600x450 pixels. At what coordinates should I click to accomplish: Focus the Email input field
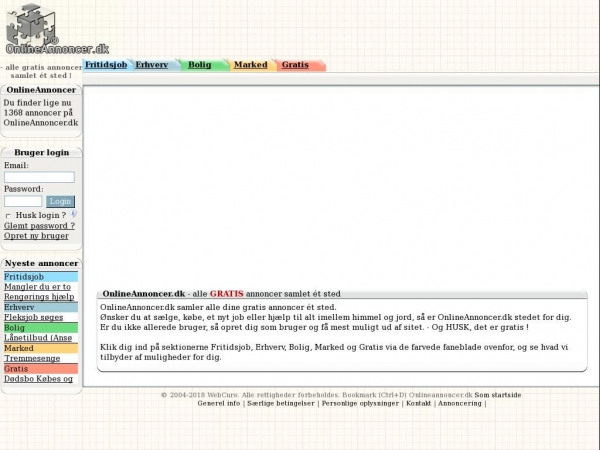tap(39, 177)
